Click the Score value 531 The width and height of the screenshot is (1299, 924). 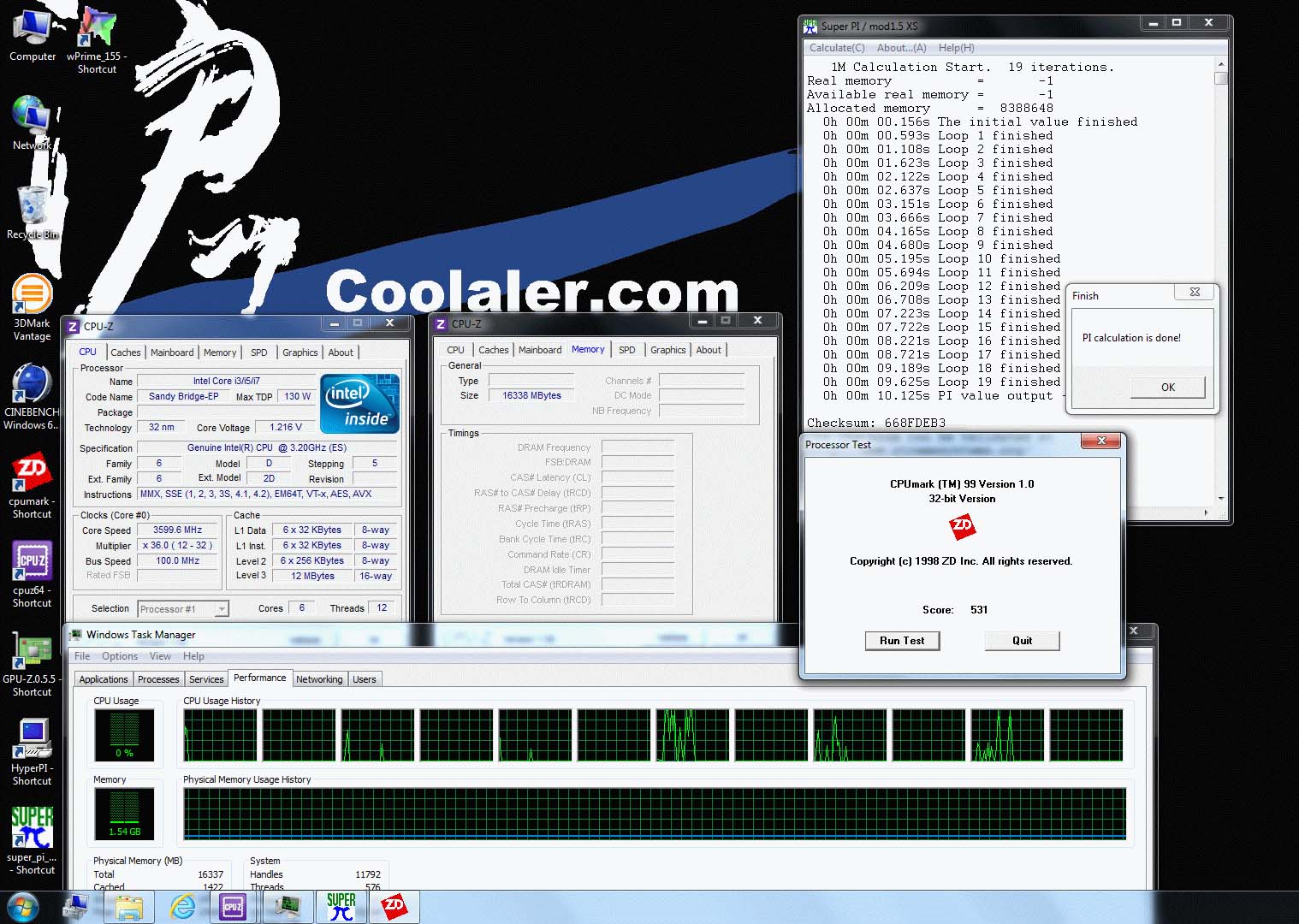click(x=979, y=610)
